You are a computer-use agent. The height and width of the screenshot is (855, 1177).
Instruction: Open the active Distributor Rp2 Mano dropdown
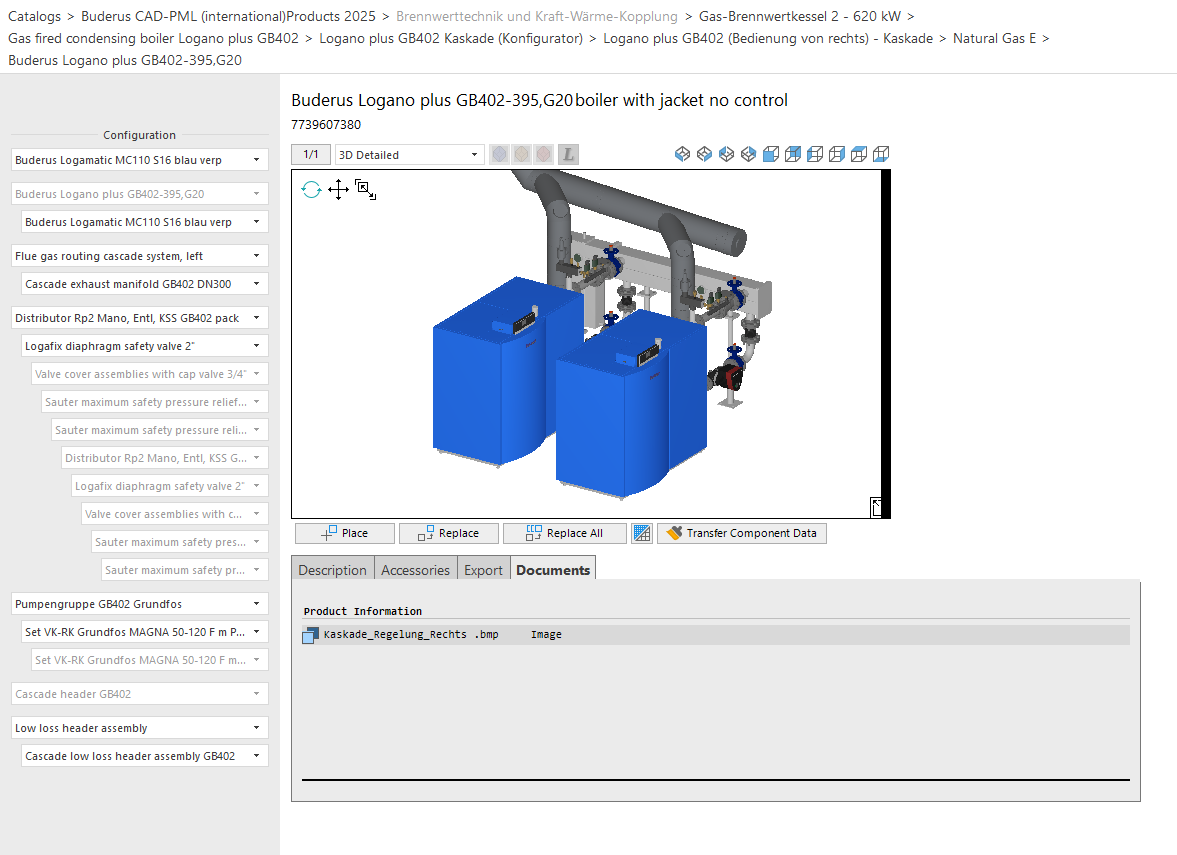coord(140,318)
